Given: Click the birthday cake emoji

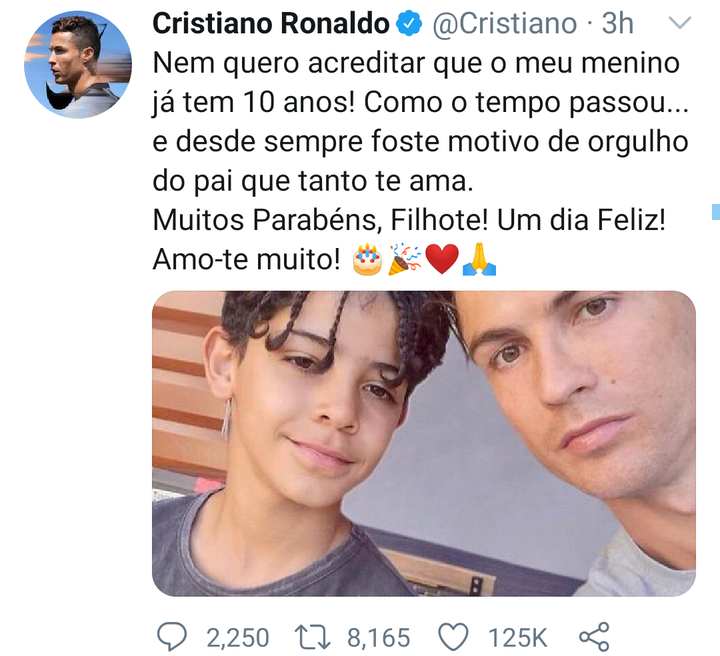Looking at the screenshot, I should (x=368, y=260).
